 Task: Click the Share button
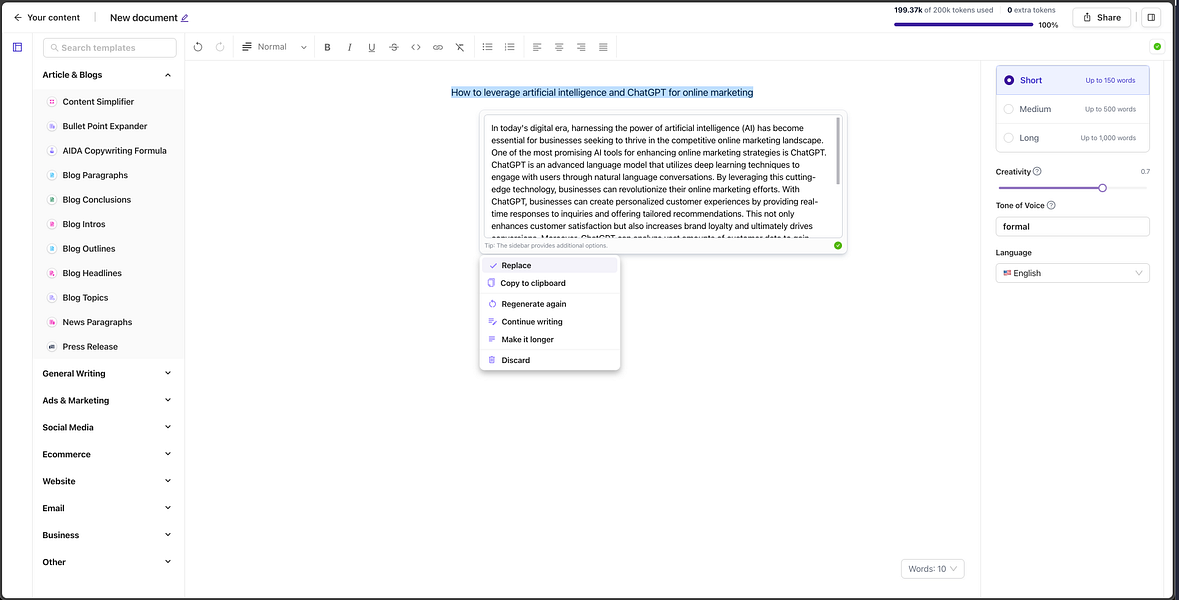(1102, 17)
